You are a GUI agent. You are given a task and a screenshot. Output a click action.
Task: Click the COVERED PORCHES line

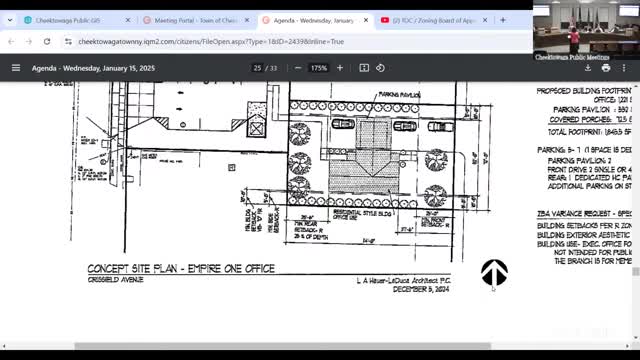(x=591, y=120)
